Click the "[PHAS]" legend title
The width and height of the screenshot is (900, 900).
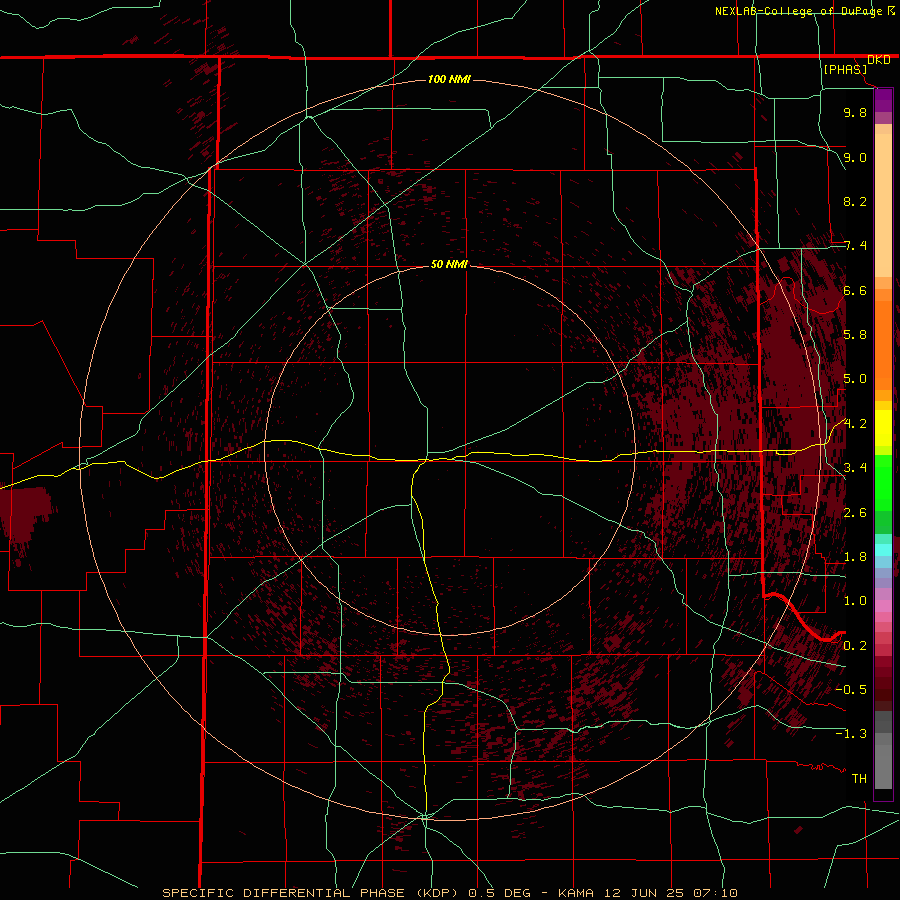pyautogui.click(x=845, y=69)
